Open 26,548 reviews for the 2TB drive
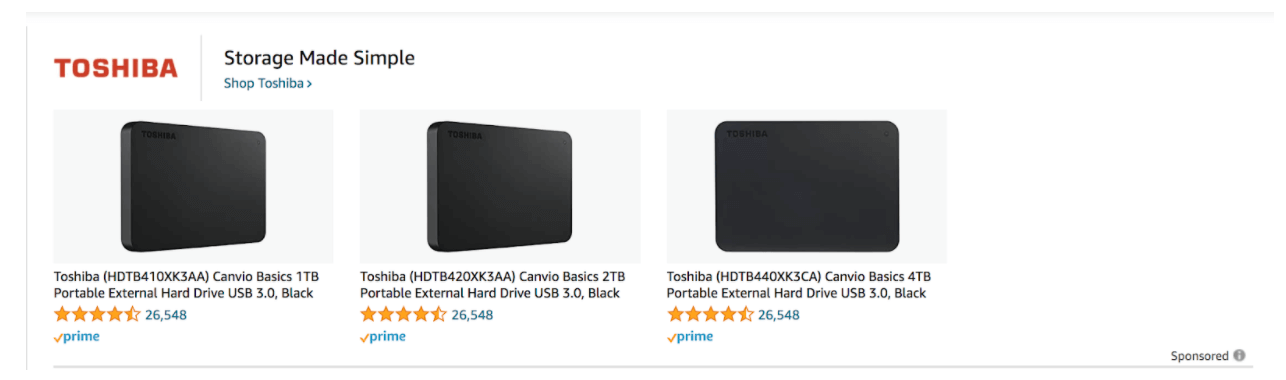Screen dimensions: 1286x380 [472, 315]
